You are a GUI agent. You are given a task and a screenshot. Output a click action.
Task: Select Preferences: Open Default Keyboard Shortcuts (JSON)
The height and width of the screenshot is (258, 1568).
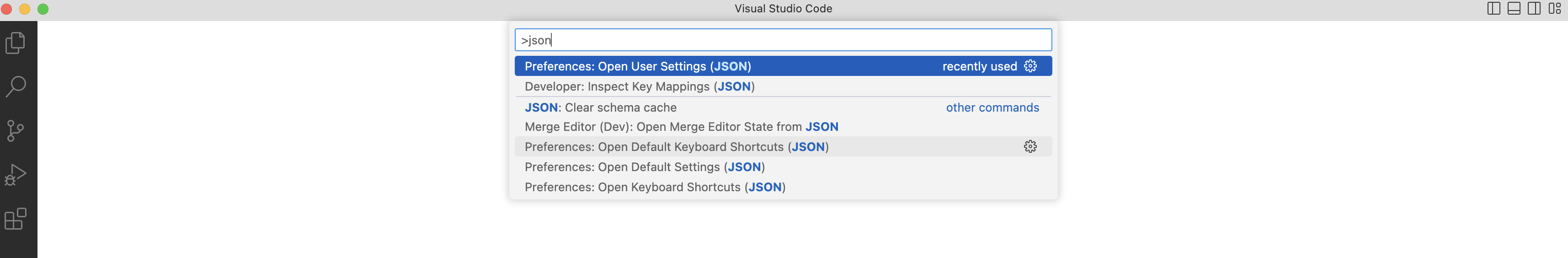[783, 147]
